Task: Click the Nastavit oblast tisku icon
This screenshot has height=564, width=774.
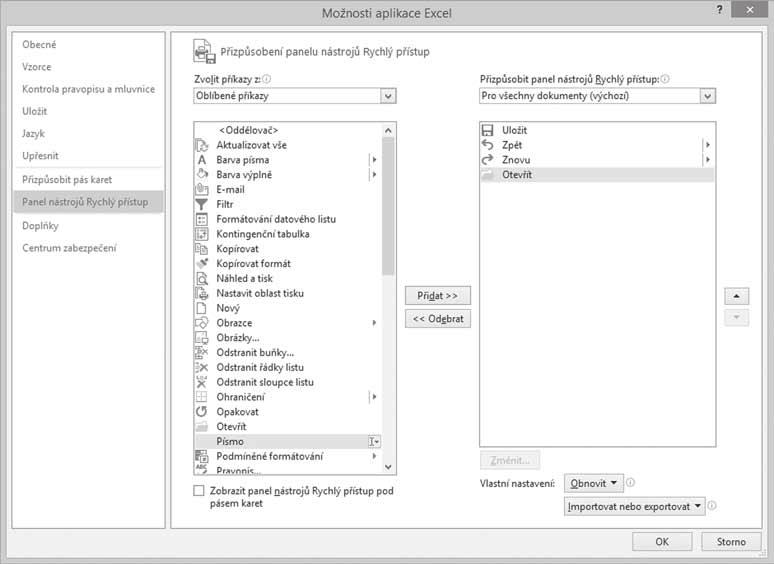Action: 202,293
